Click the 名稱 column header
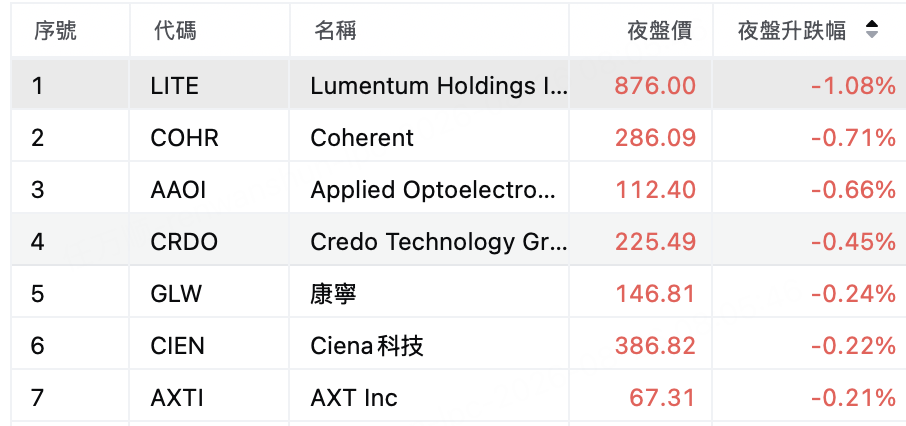 click(x=335, y=31)
